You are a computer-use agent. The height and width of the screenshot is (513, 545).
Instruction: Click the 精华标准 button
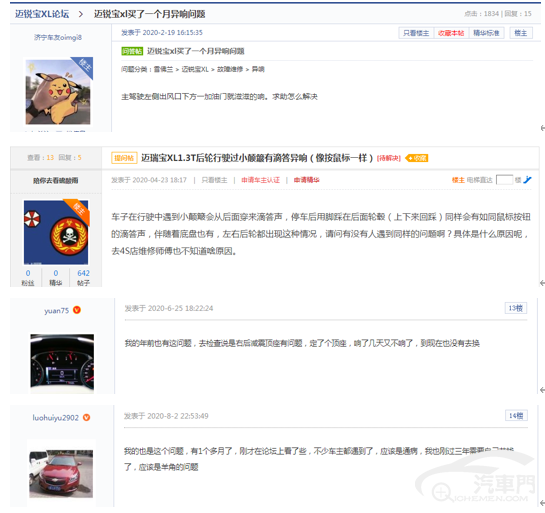[486, 33]
